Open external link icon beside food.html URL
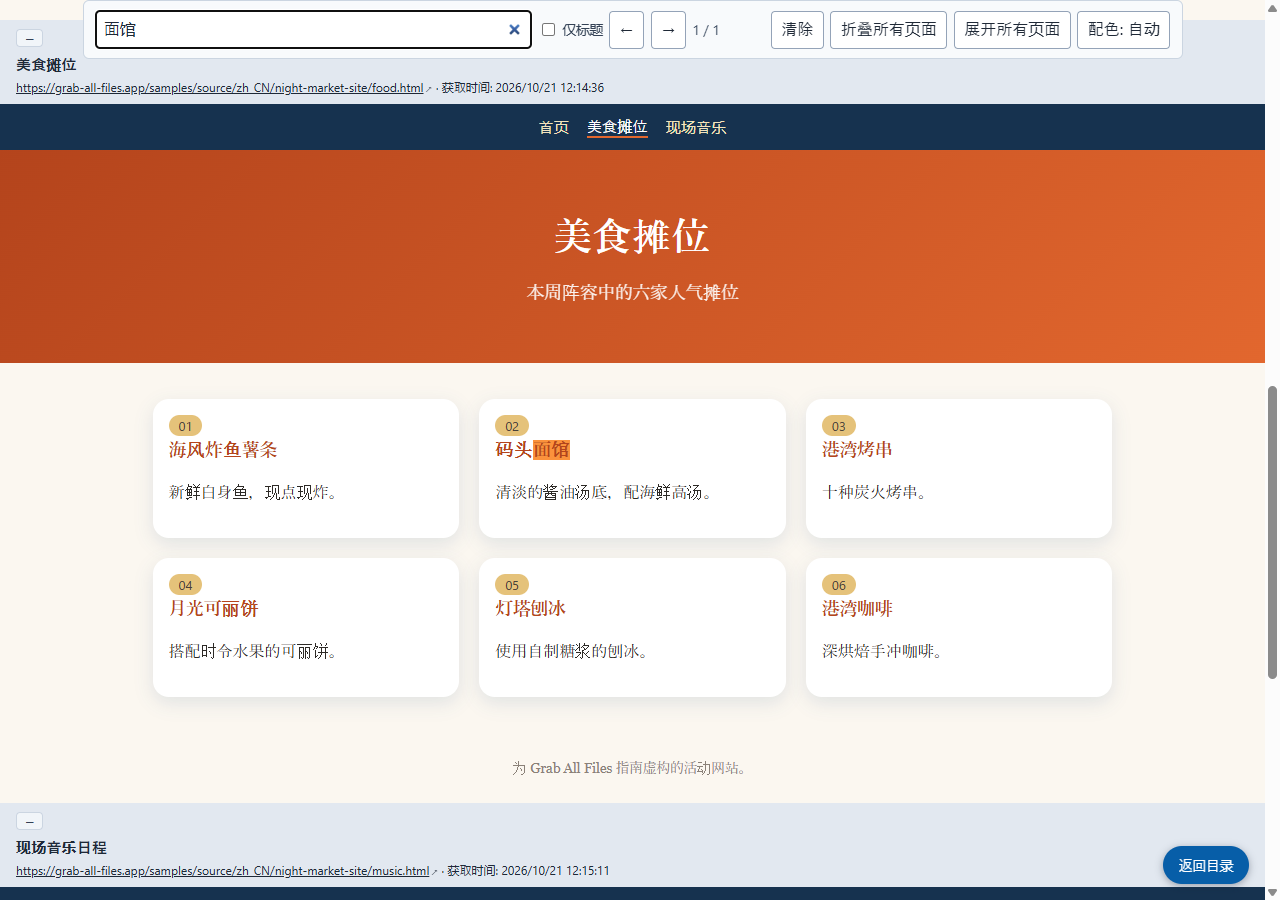This screenshot has height=900, width=1280. [429, 89]
